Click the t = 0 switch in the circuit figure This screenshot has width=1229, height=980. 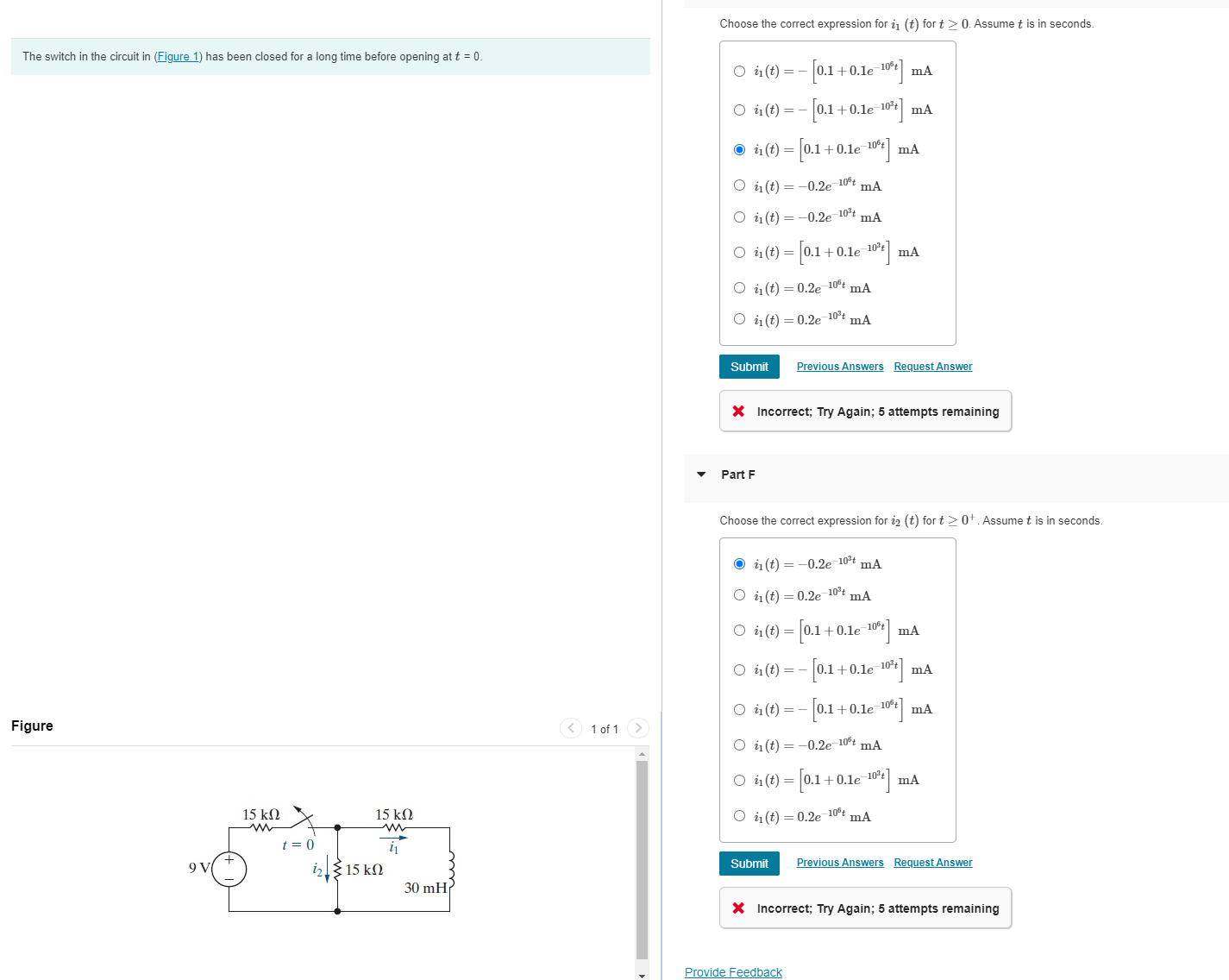[300, 820]
